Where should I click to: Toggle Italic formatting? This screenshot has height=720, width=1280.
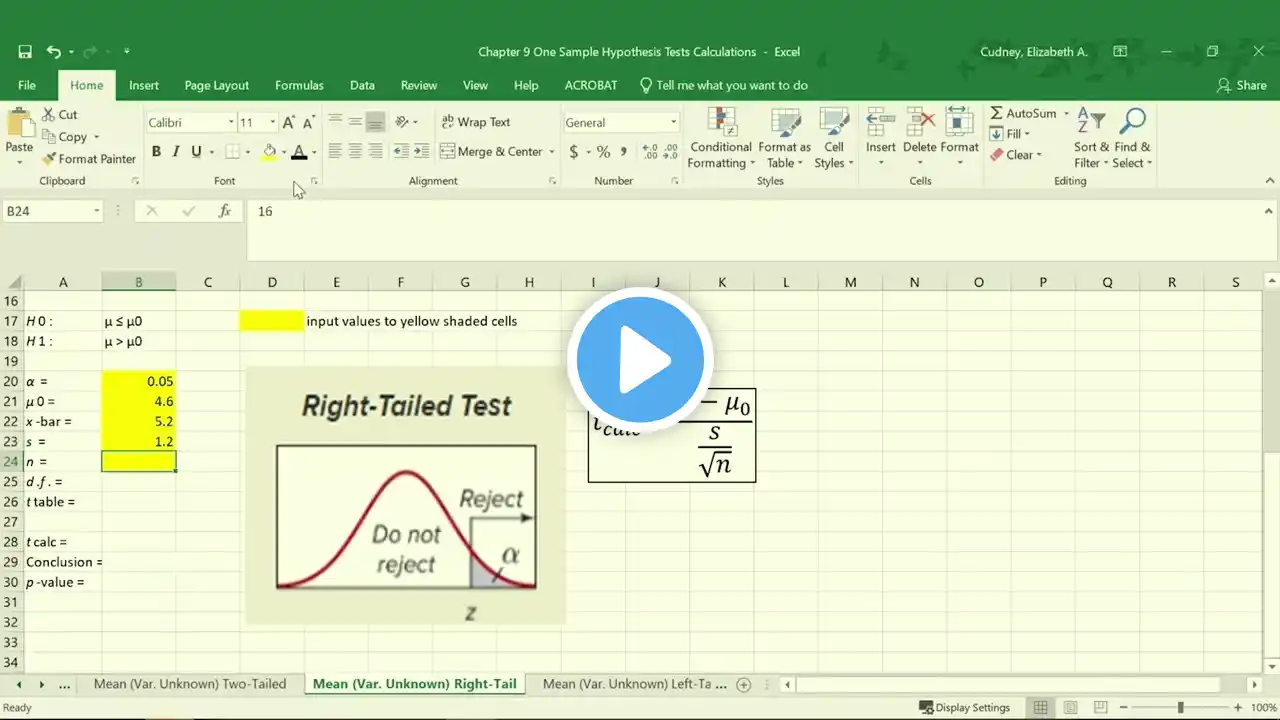pos(176,152)
